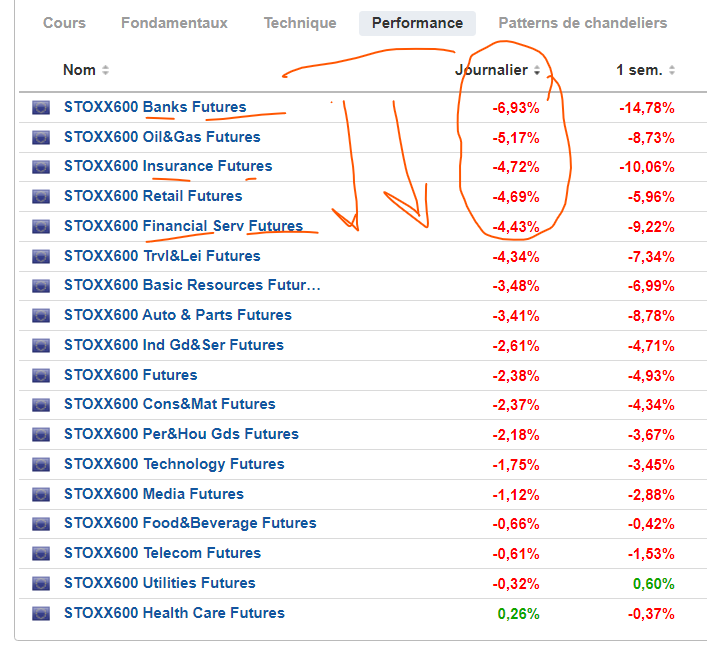Image resolution: width=707 pixels, height=646 pixels.
Task: Switch to the Cours tab
Action: pyautogui.click(x=64, y=23)
